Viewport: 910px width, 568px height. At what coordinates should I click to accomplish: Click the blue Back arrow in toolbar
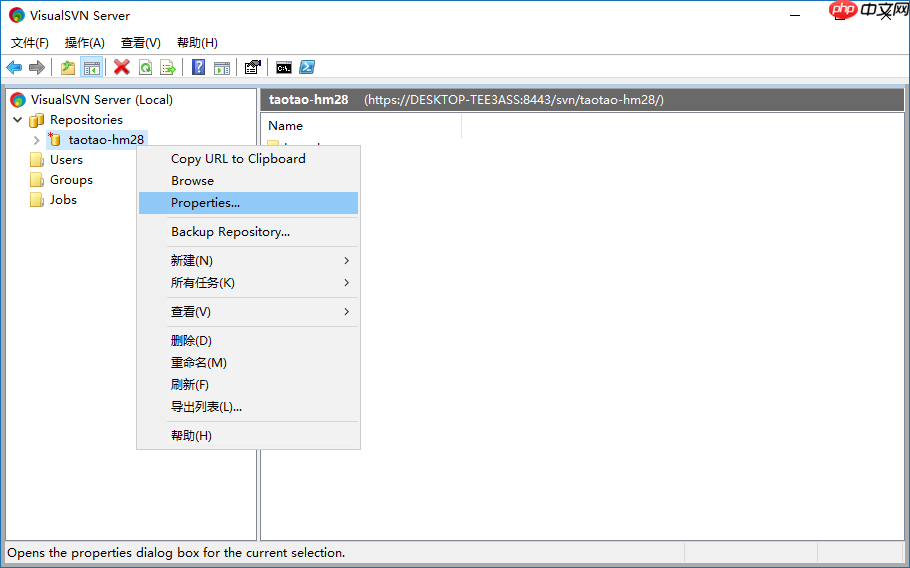[14, 67]
